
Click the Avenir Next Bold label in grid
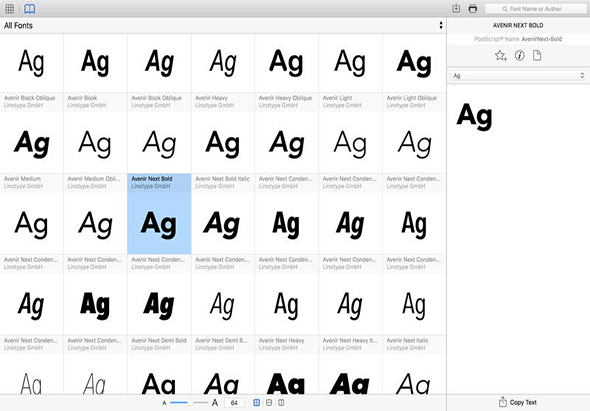point(152,179)
